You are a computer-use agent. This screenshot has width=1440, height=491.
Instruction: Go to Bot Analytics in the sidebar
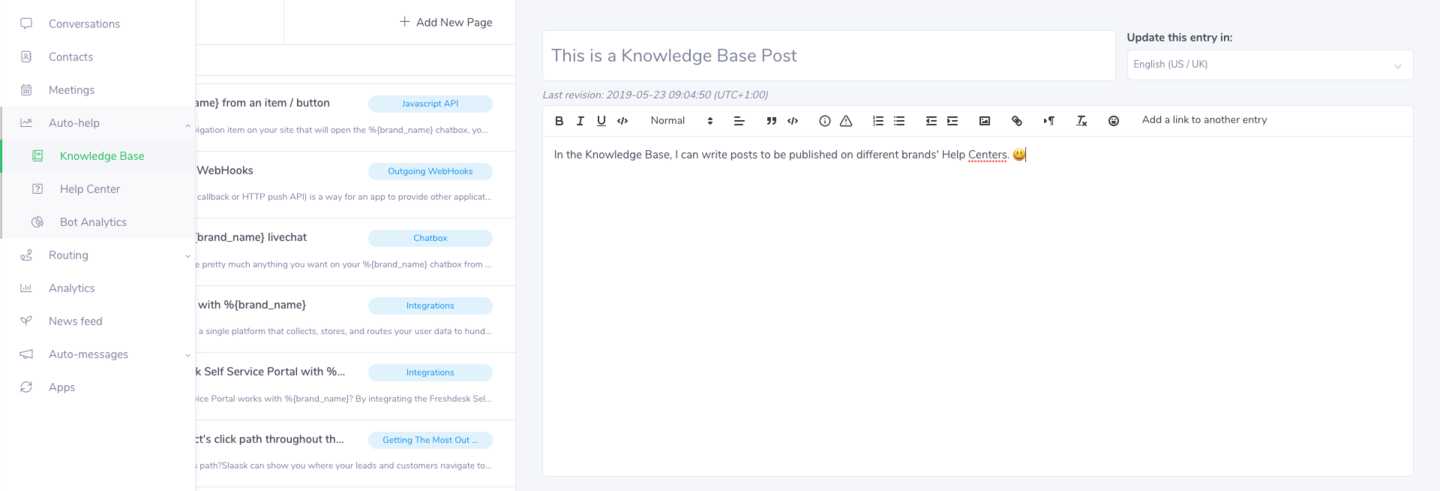(93, 222)
